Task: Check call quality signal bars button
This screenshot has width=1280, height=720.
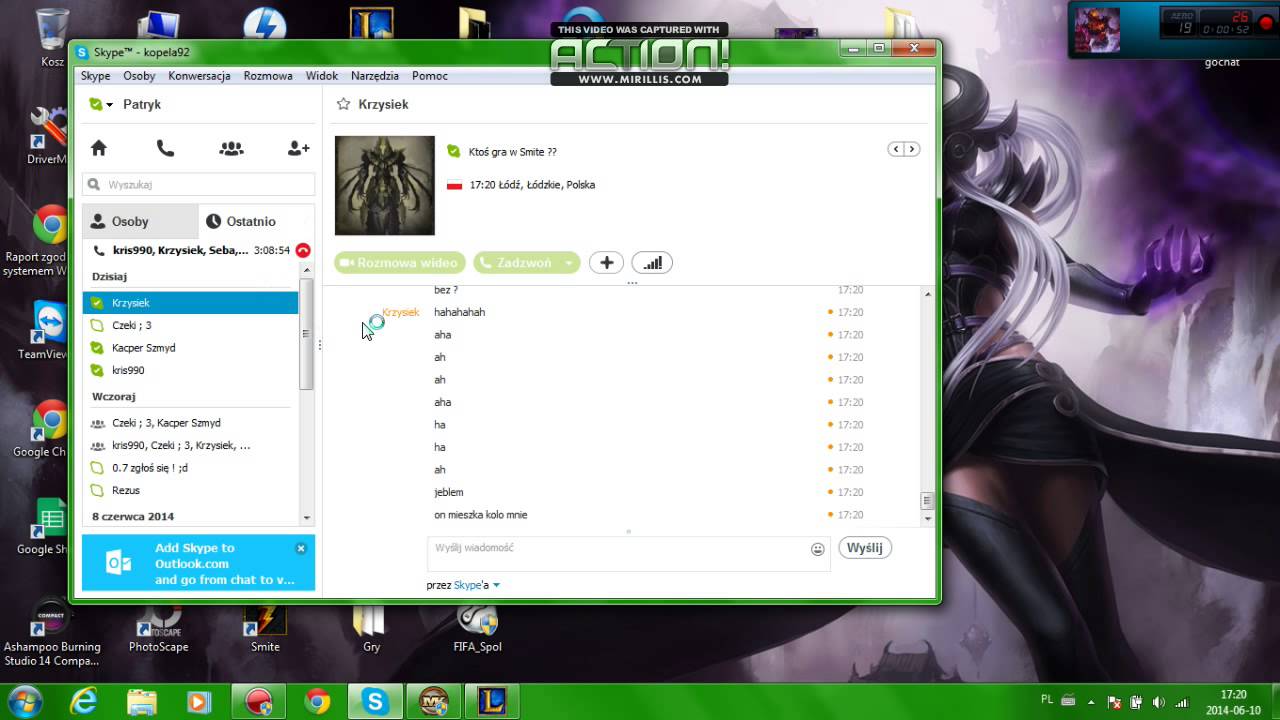Action: pos(652,263)
